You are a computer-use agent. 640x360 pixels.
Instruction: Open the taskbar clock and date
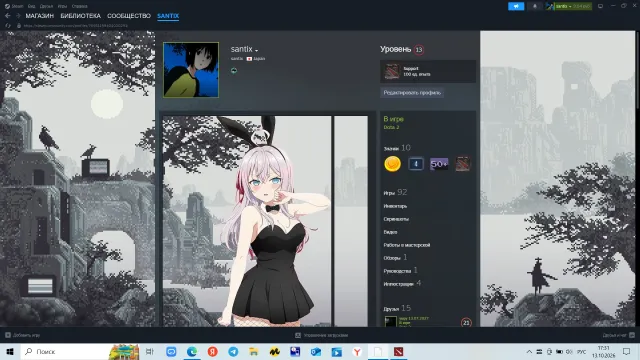(x=603, y=351)
